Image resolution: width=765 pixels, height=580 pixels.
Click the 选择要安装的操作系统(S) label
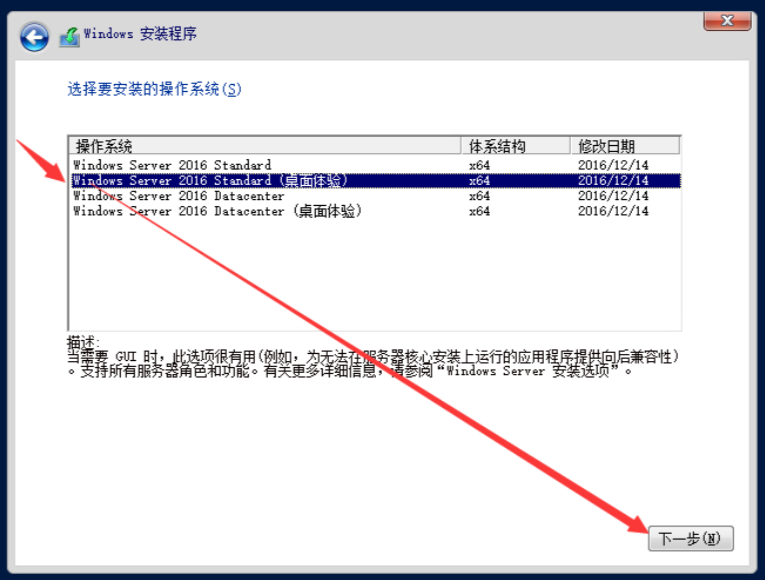pos(154,89)
